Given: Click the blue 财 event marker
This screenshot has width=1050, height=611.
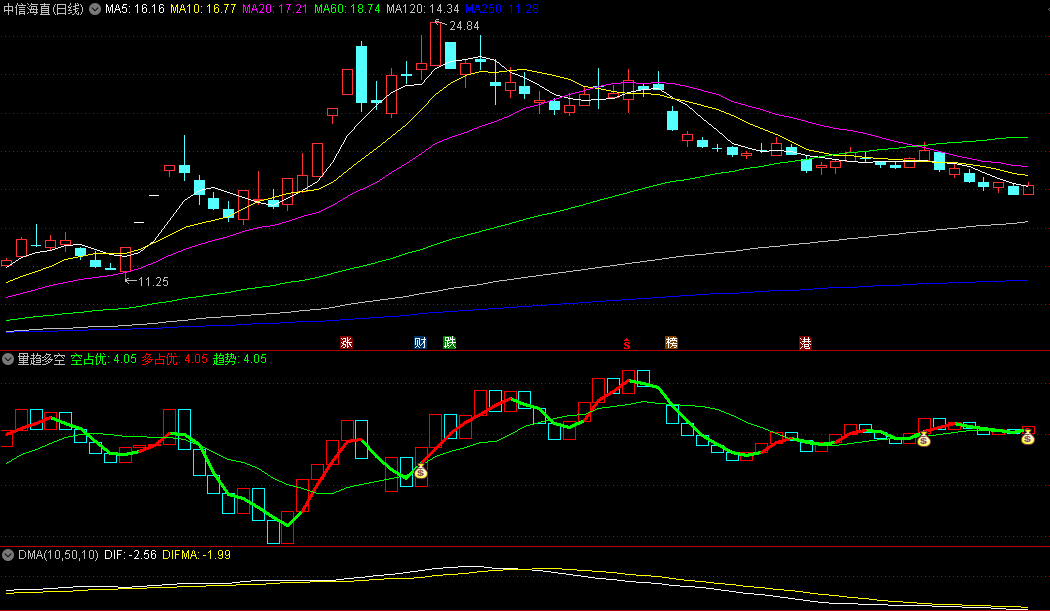Looking at the screenshot, I should click(420, 342).
